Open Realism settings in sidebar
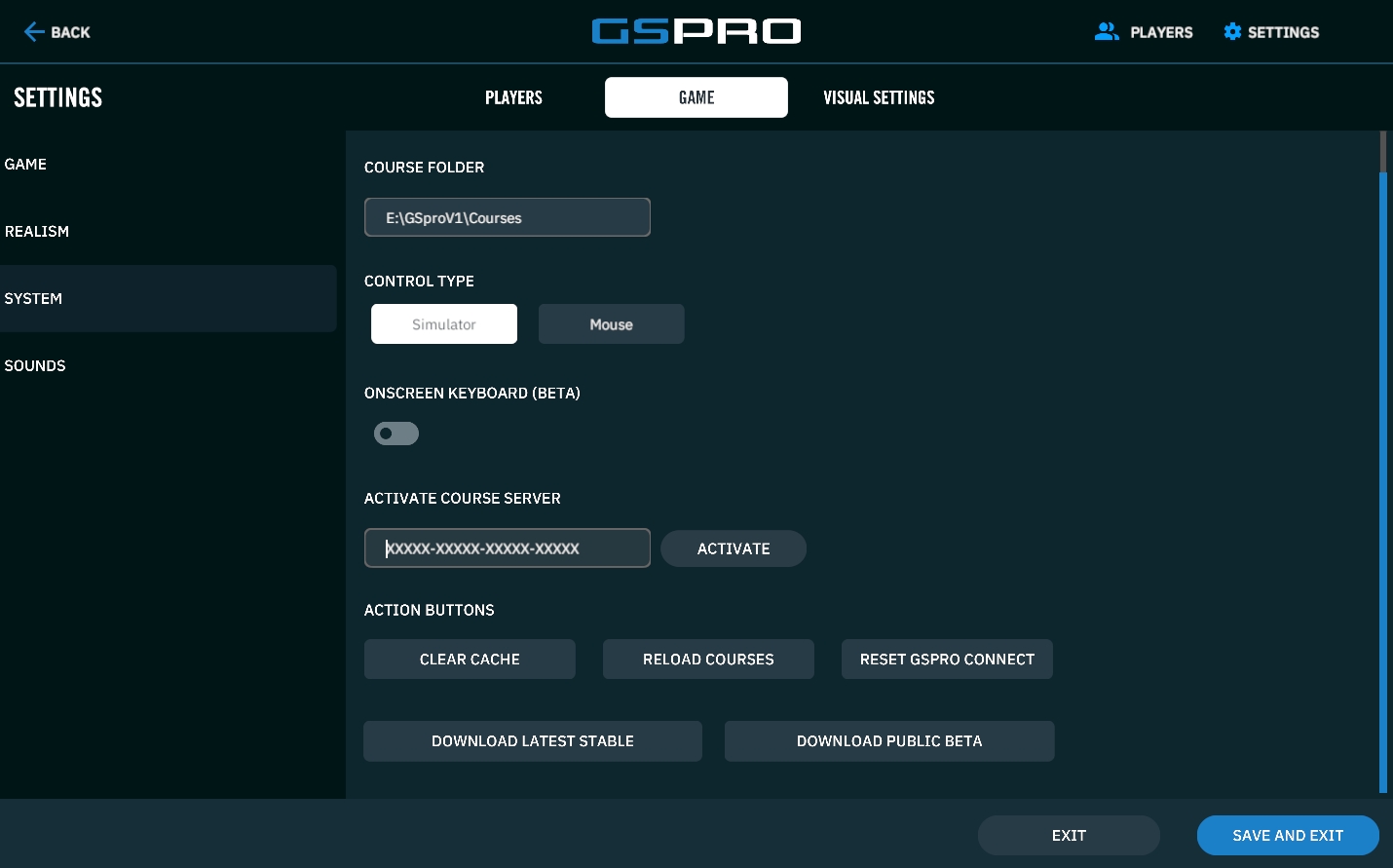 click(37, 232)
